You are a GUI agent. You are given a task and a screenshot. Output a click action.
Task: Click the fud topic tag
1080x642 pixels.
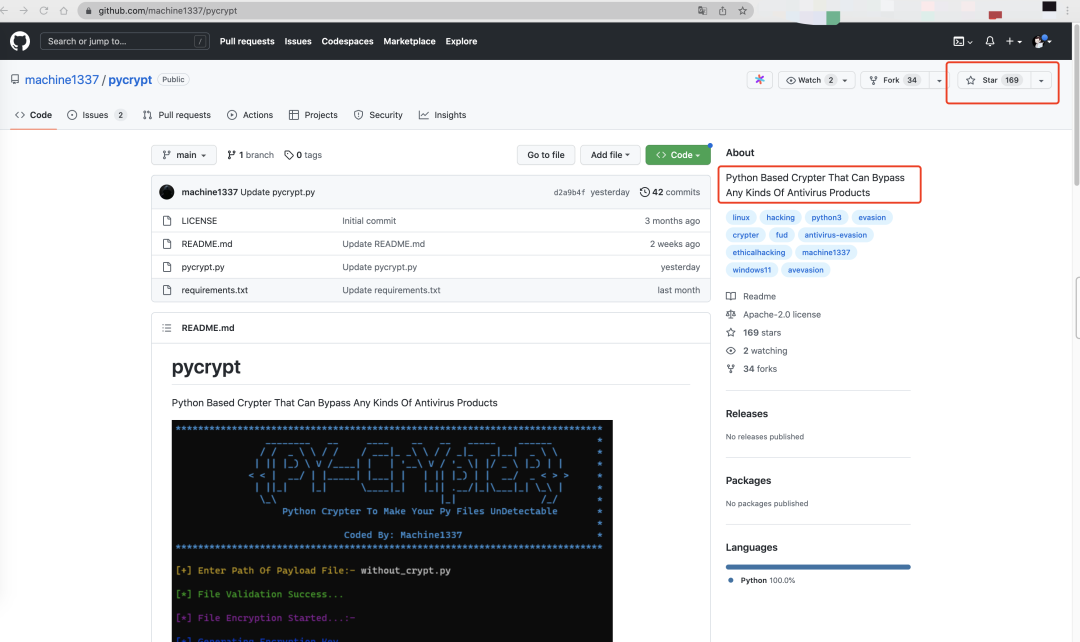coord(782,235)
